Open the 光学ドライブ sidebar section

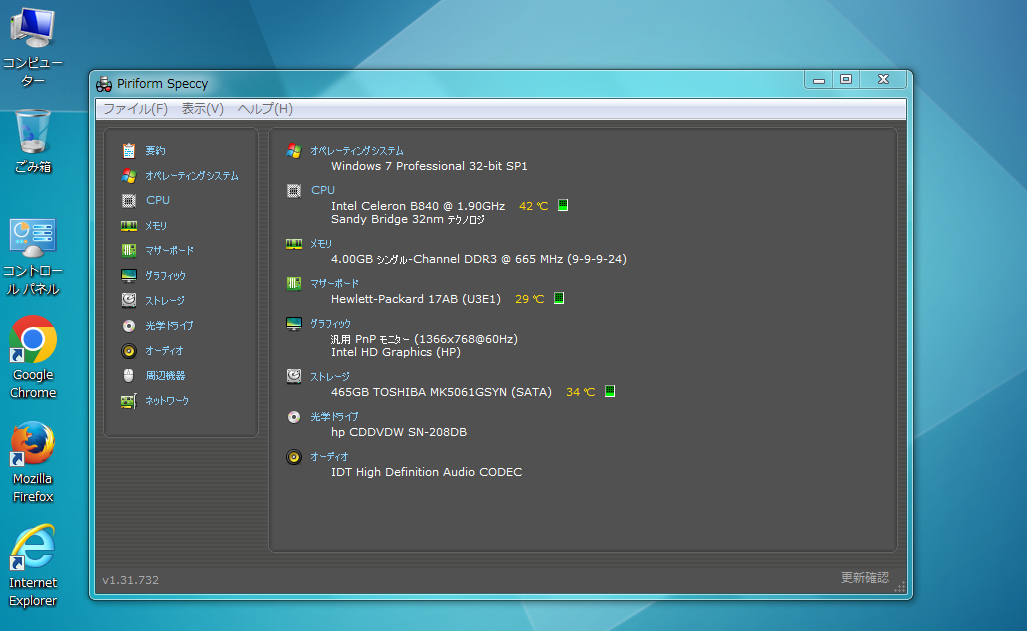coord(169,326)
